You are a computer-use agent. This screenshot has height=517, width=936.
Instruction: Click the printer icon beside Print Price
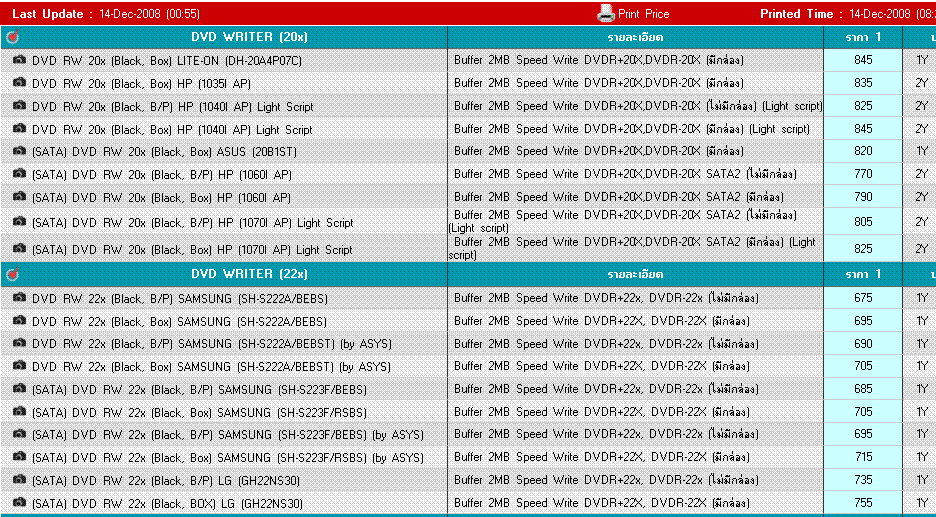tap(606, 13)
